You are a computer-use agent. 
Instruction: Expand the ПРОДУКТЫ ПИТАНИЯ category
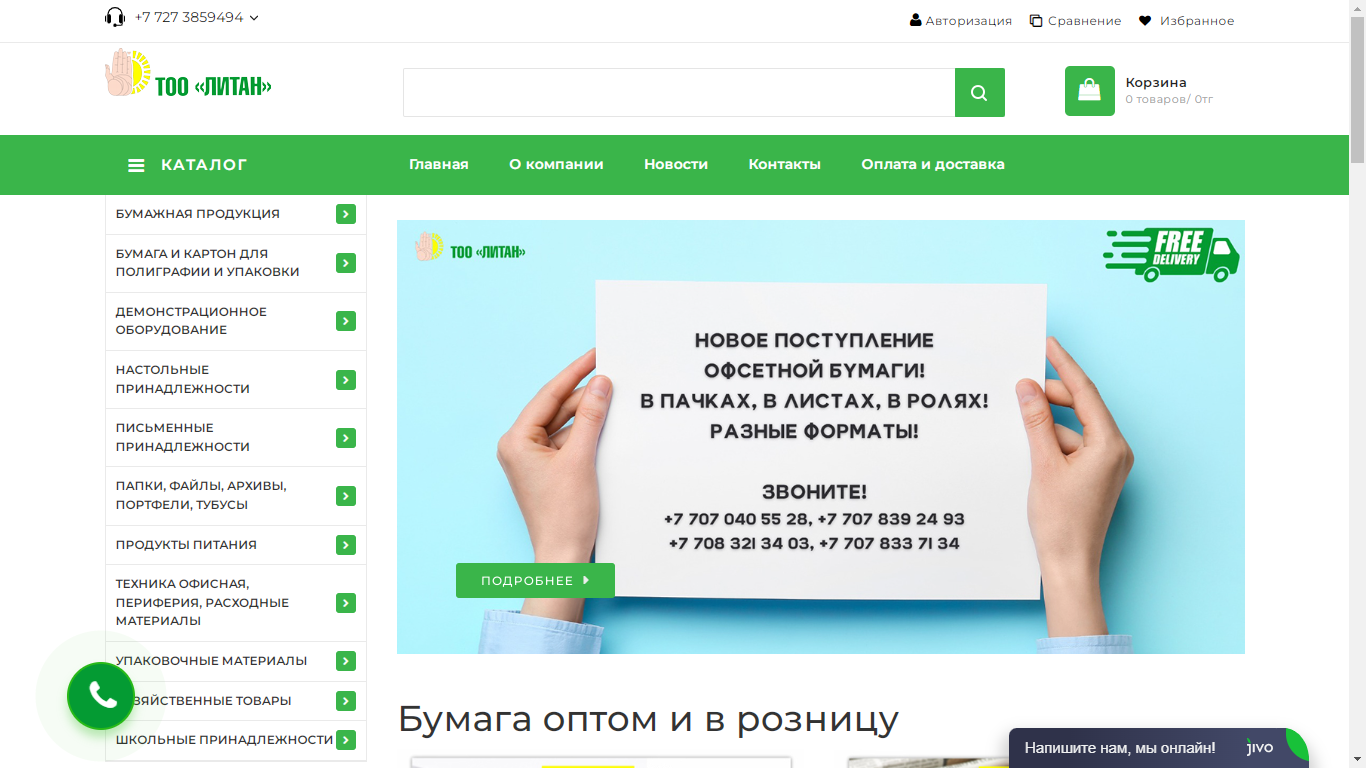(345, 545)
